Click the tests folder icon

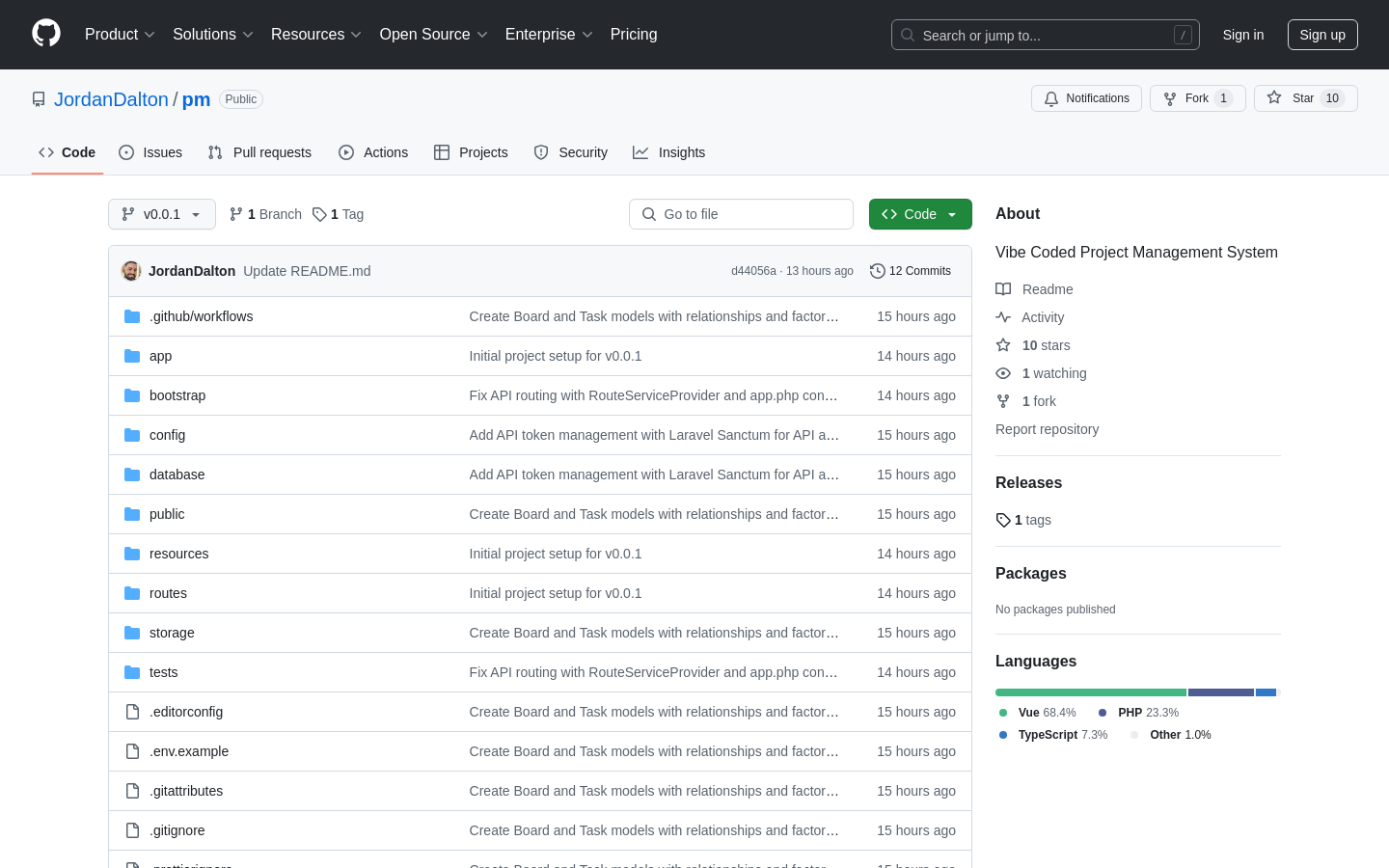[x=132, y=672]
